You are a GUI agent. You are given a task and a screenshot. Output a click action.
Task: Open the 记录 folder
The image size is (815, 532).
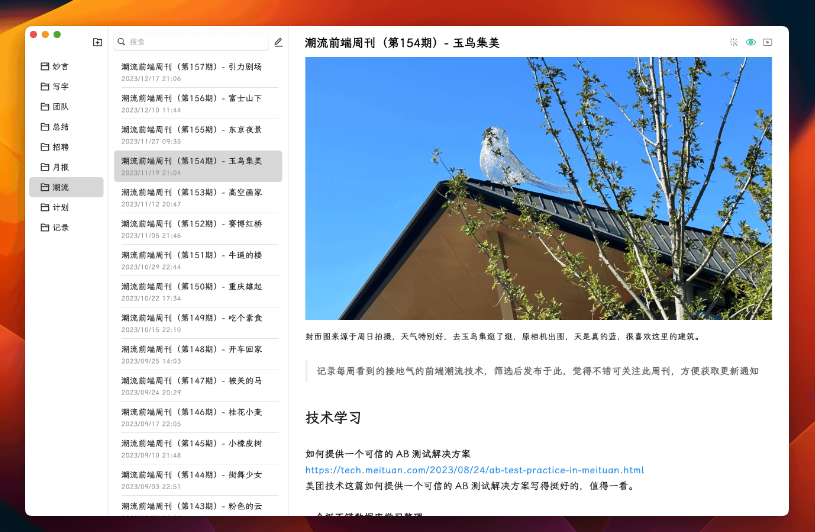coord(66,227)
